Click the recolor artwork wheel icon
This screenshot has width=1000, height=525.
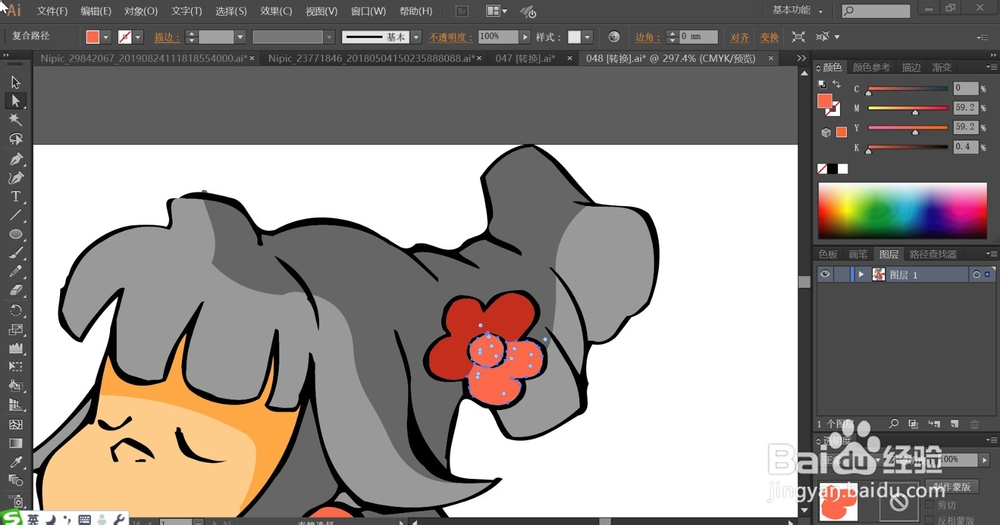[x=614, y=37]
